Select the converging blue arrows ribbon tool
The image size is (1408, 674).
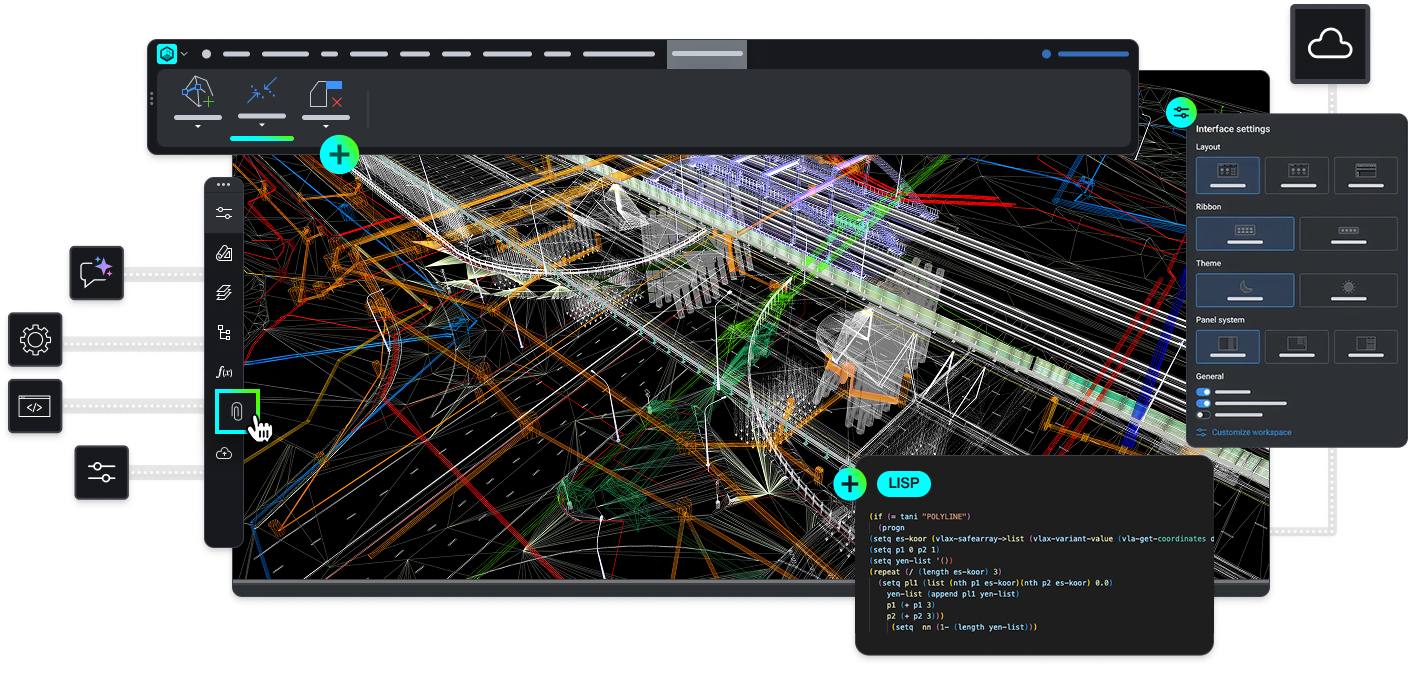pyautogui.click(x=262, y=92)
